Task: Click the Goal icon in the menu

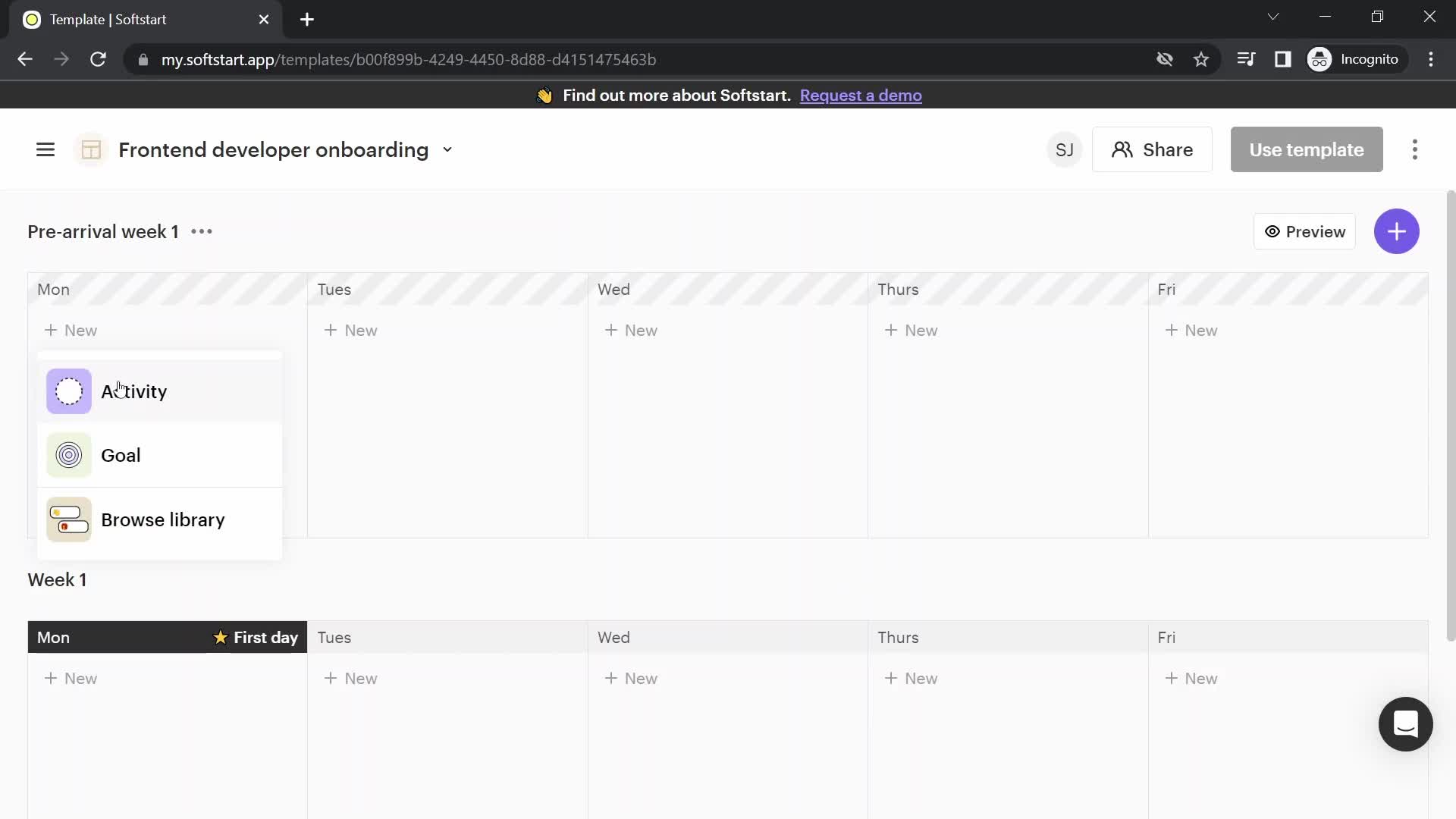Action: point(68,455)
